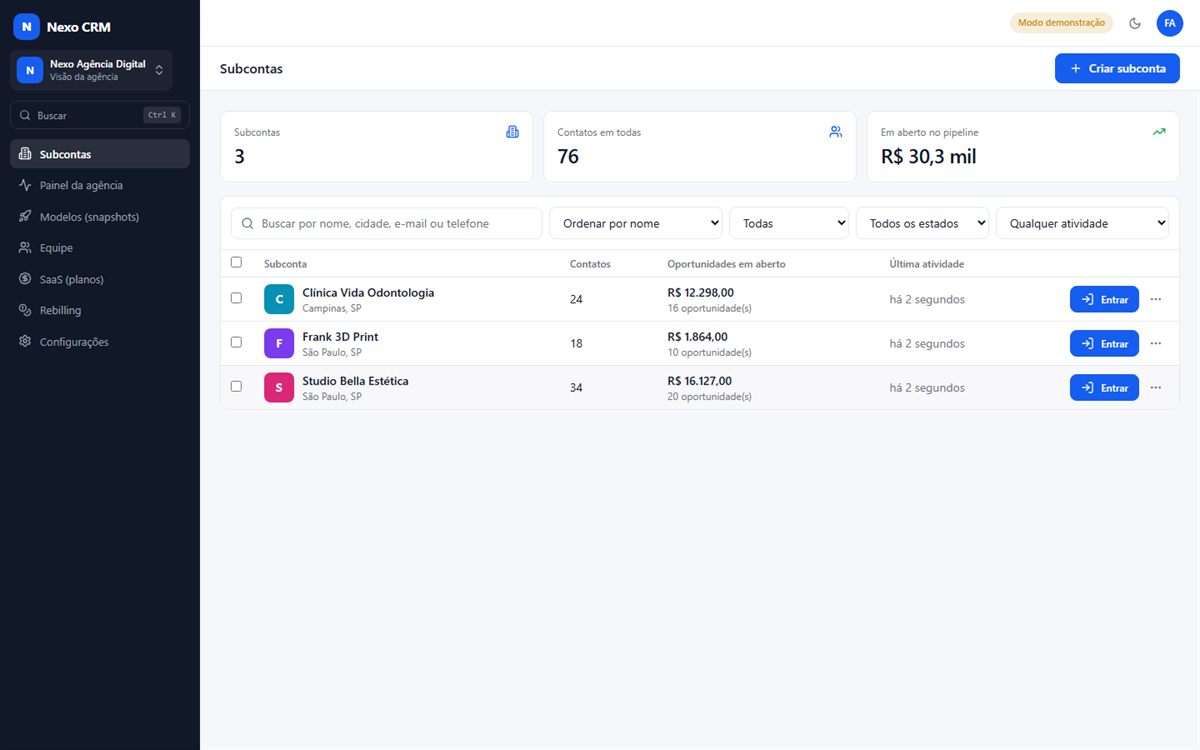Click Clínica Vida Odontologia C avatar
The image size is (1200, 750).
(279, 299)
